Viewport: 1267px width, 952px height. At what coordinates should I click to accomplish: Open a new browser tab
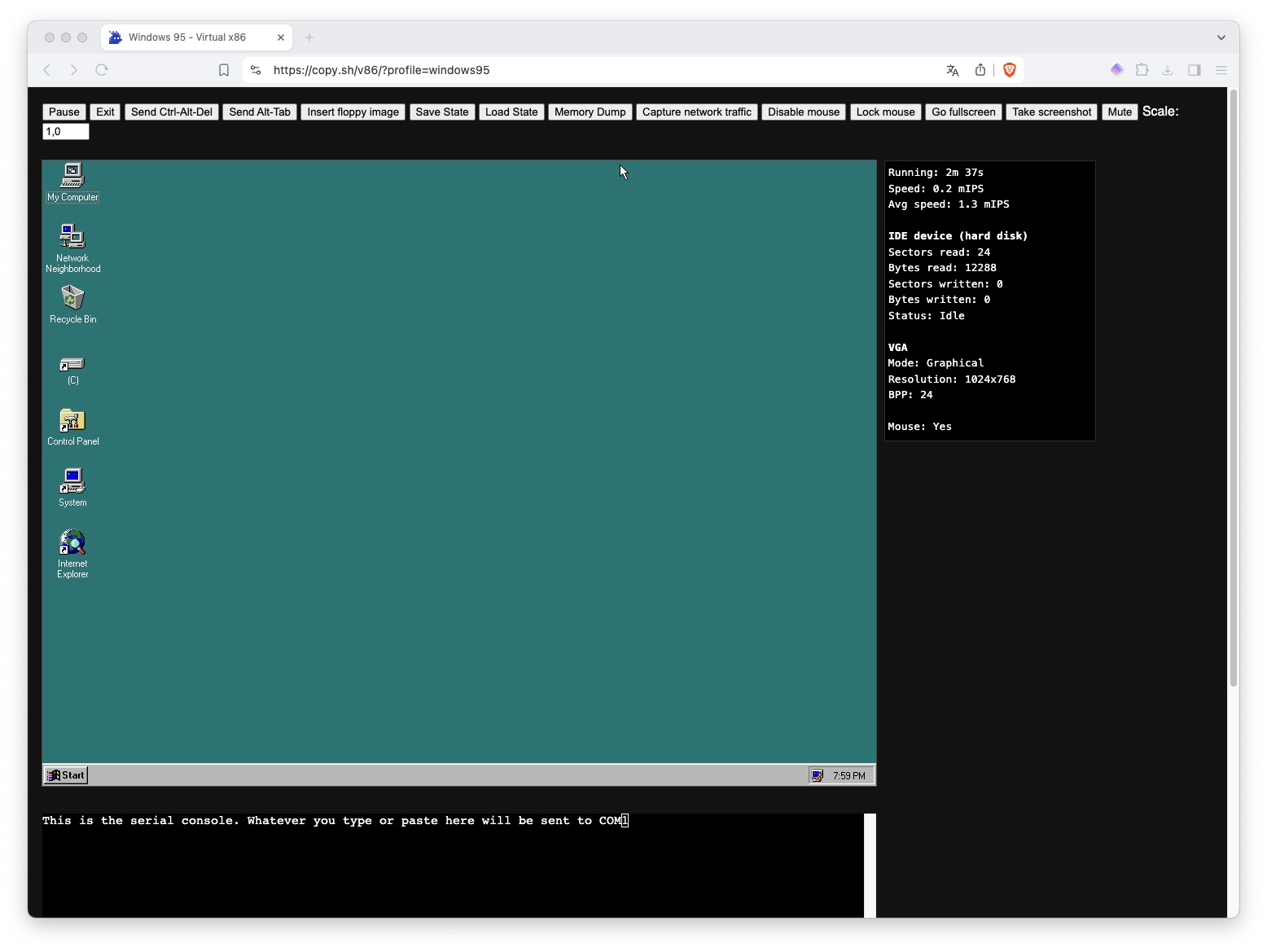309,37
